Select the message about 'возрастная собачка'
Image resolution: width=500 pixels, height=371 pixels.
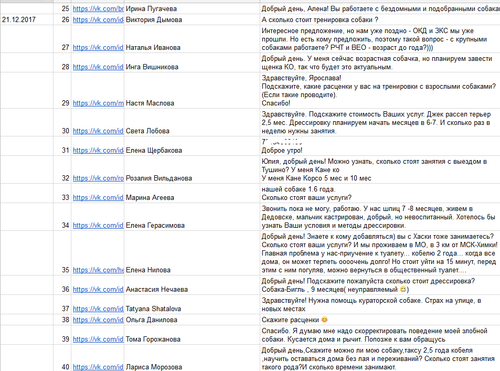(x=380, y=63)
